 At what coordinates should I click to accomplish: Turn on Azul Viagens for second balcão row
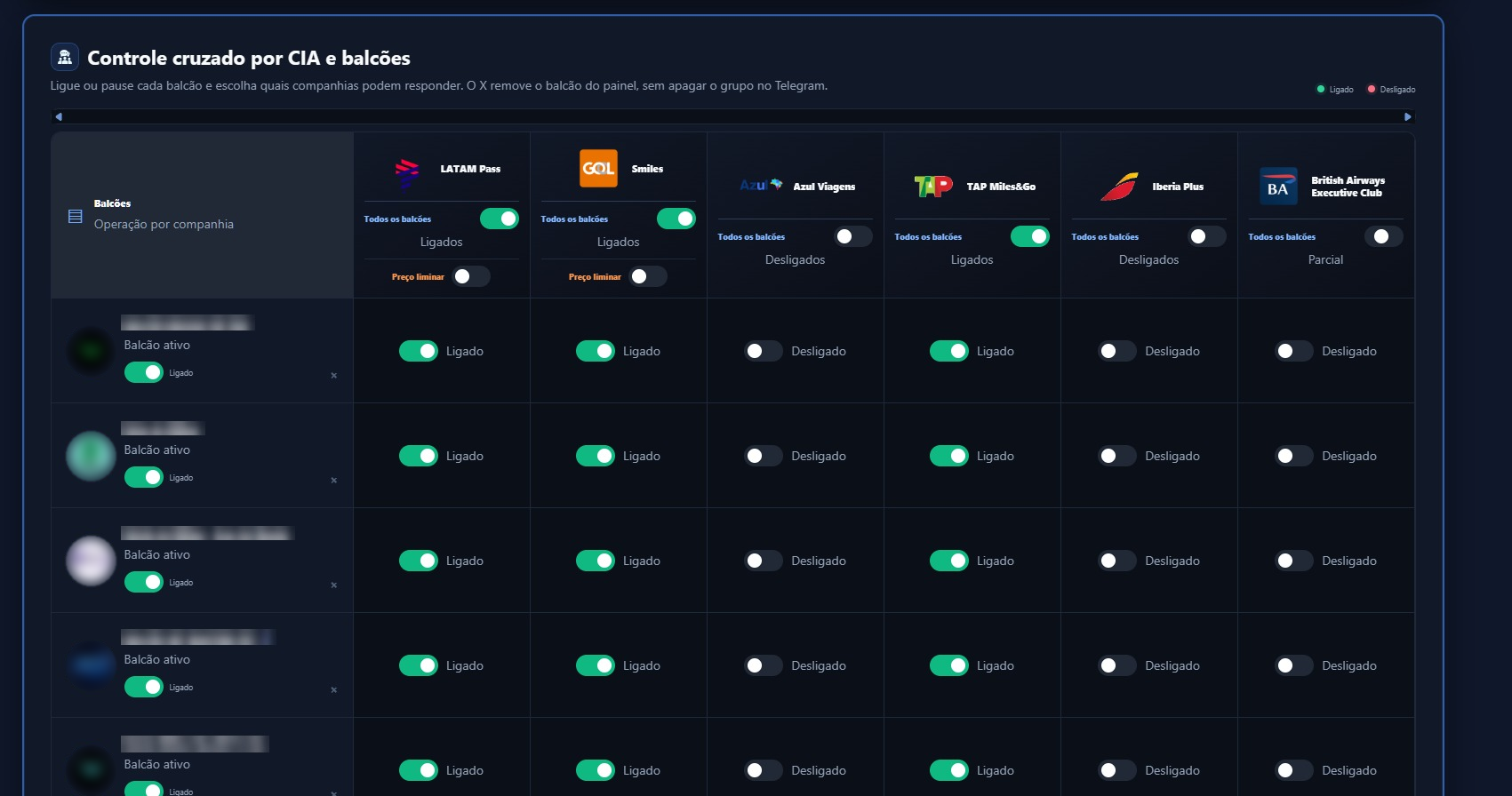pos(764,456)
